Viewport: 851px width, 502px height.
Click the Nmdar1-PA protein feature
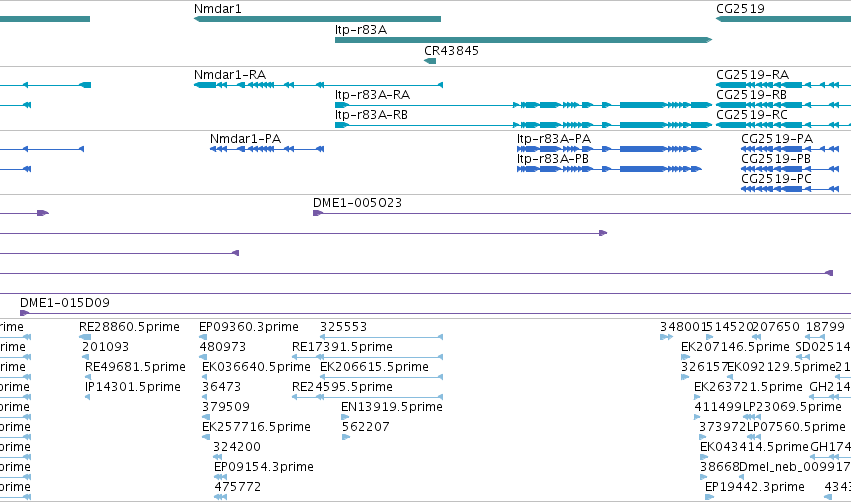(267, 149)
